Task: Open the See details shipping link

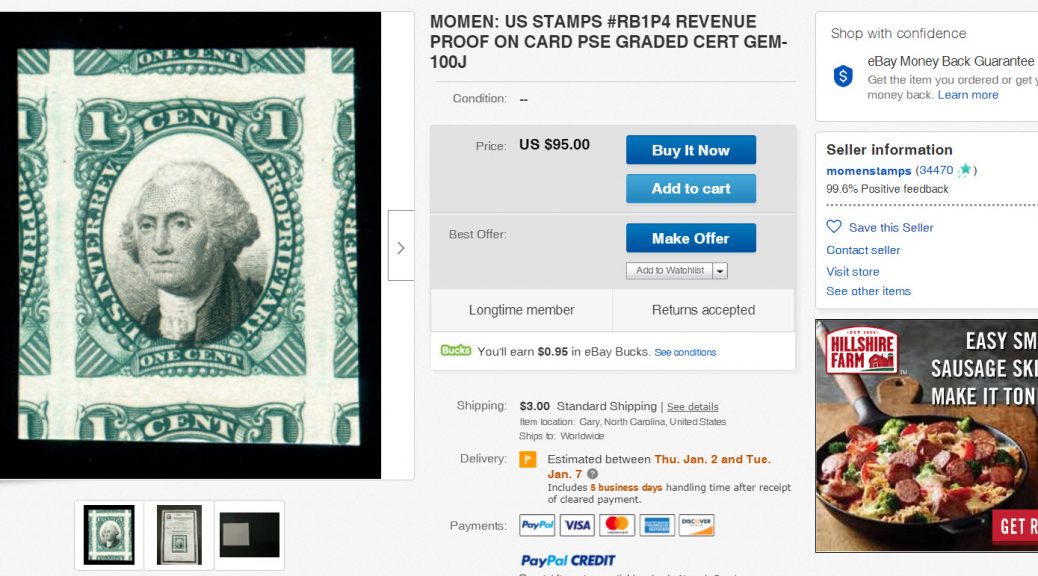Action: (x=692, y=407)
